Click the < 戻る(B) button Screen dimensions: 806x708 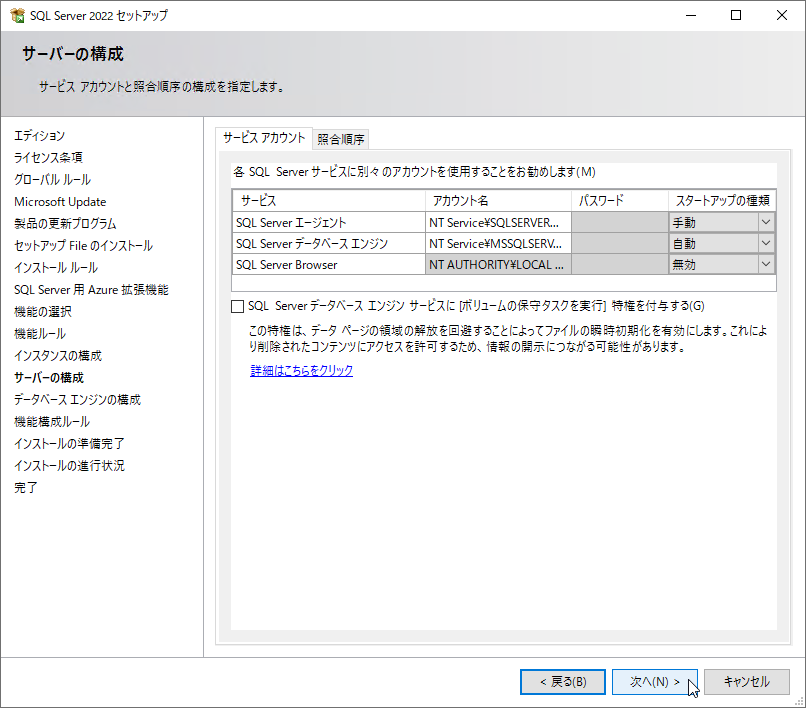[x=563, y=682]
